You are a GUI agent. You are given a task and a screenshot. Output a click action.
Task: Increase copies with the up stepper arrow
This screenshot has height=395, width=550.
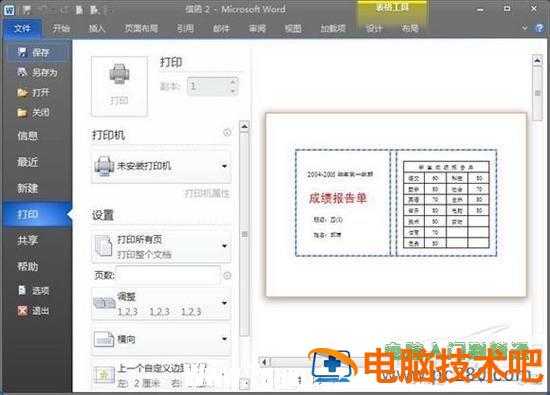click(233, 82)
